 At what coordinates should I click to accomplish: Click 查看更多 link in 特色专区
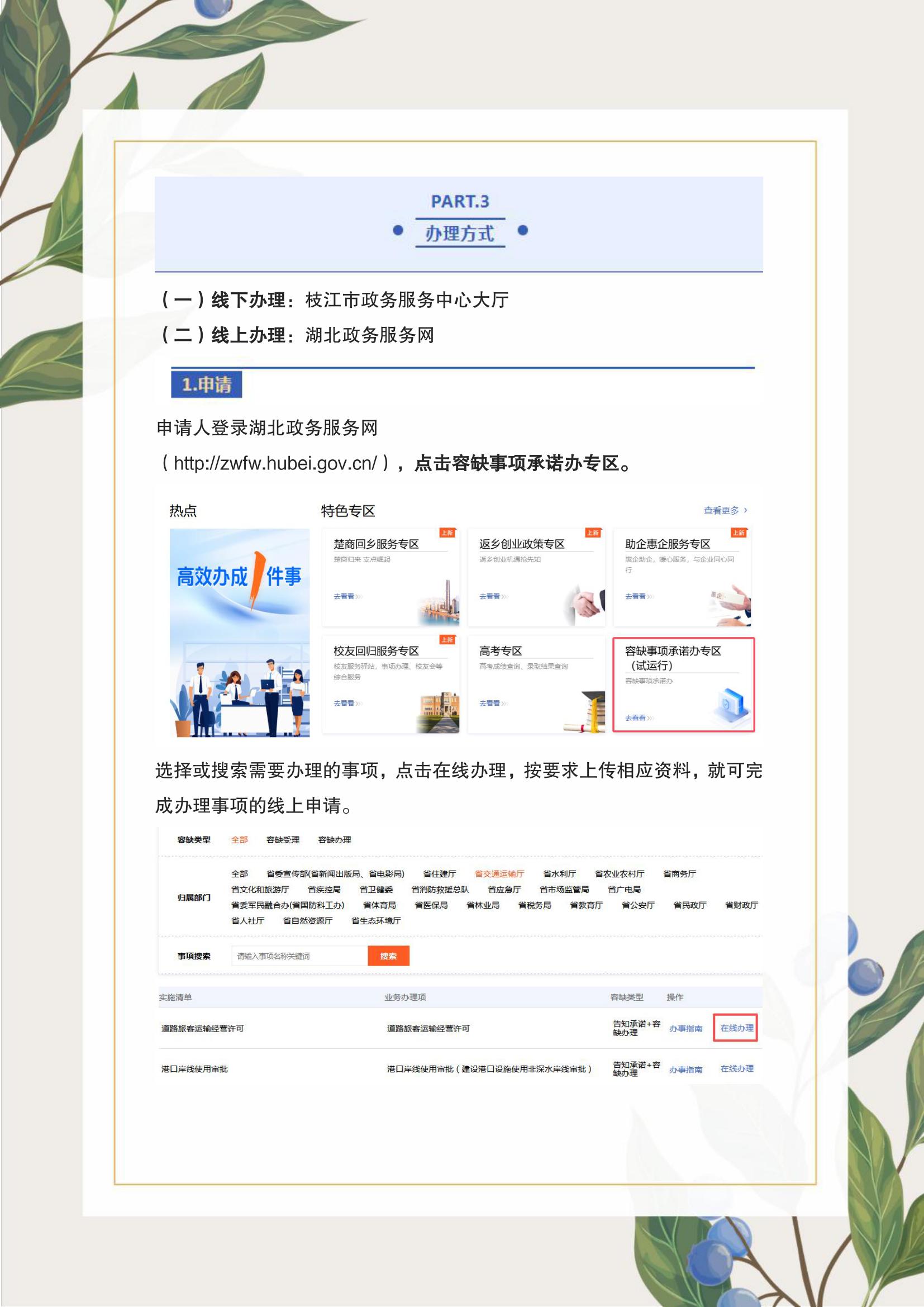[725, 511]
